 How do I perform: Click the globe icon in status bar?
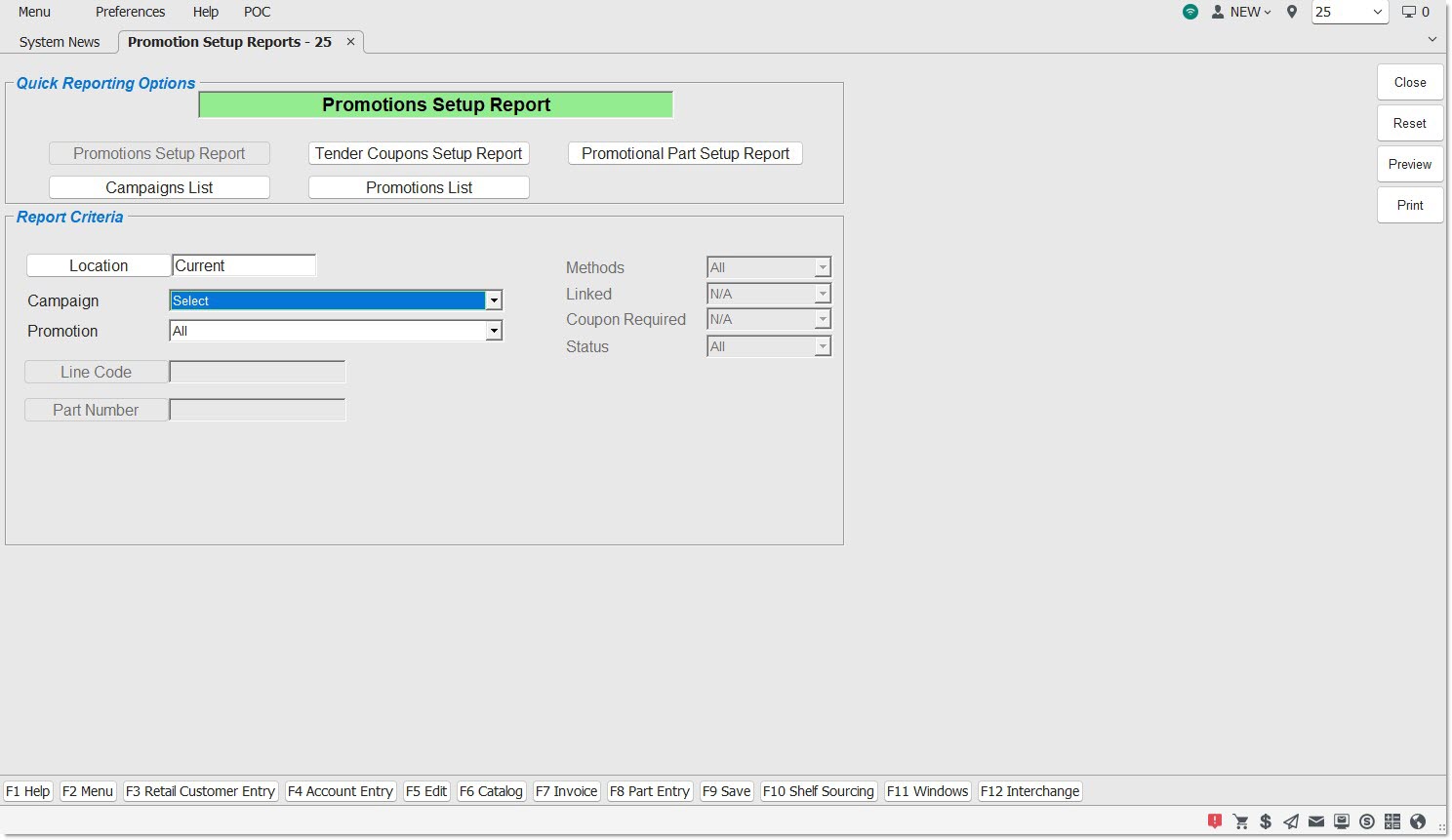point(1418,821)
